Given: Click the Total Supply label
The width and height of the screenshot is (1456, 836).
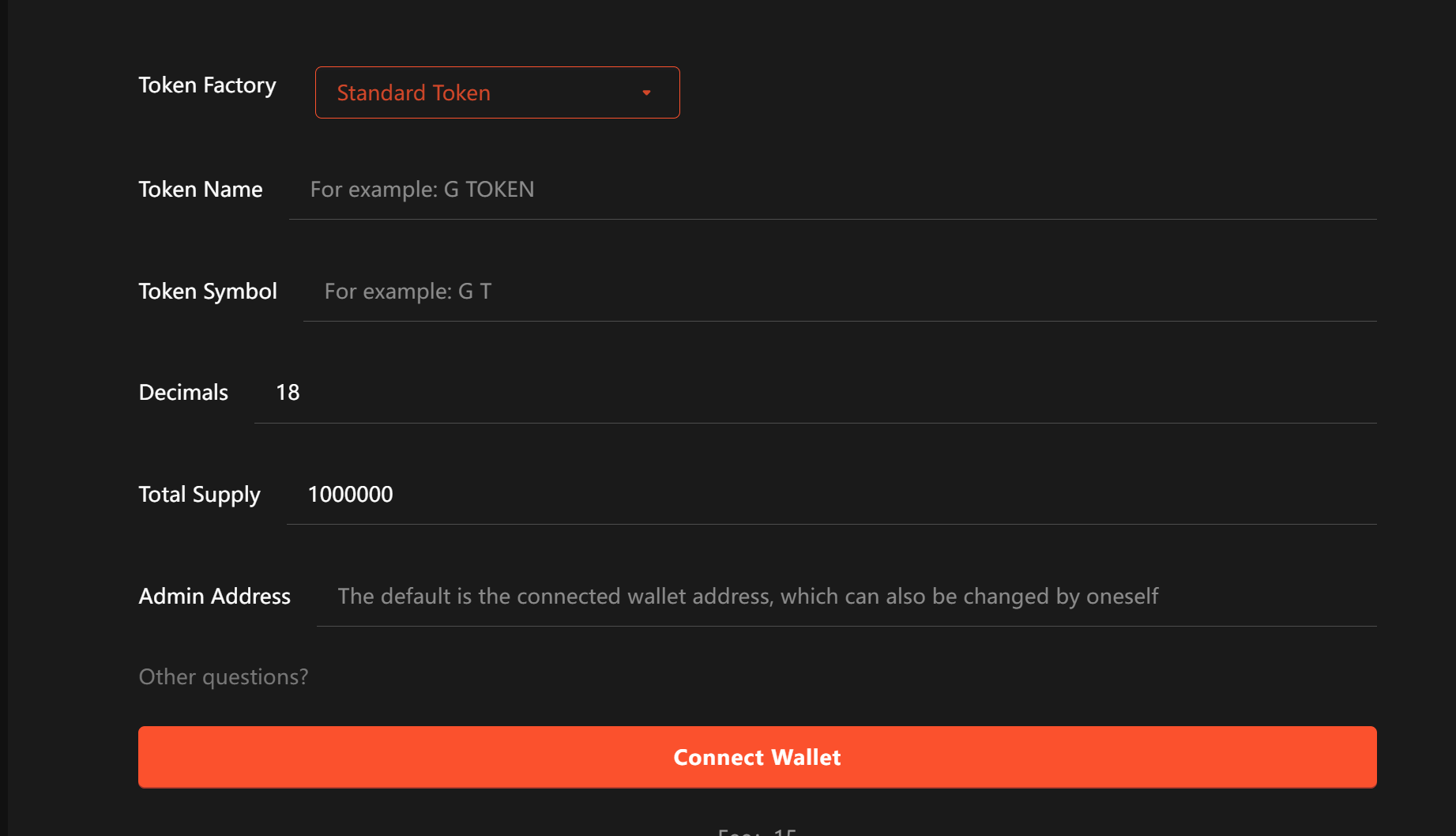Looking at the screenshot, I should click(199, 494).
